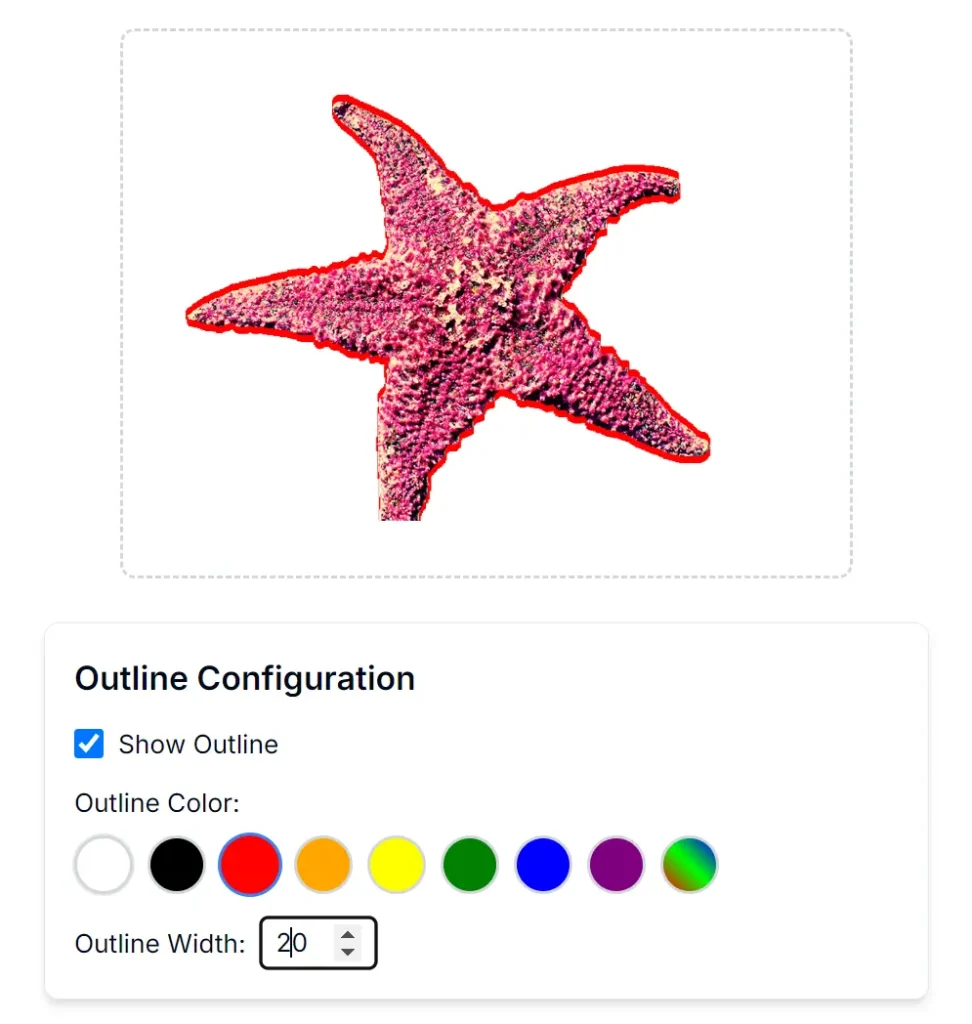Select the purple outline color swatch

tap(615, 864)
